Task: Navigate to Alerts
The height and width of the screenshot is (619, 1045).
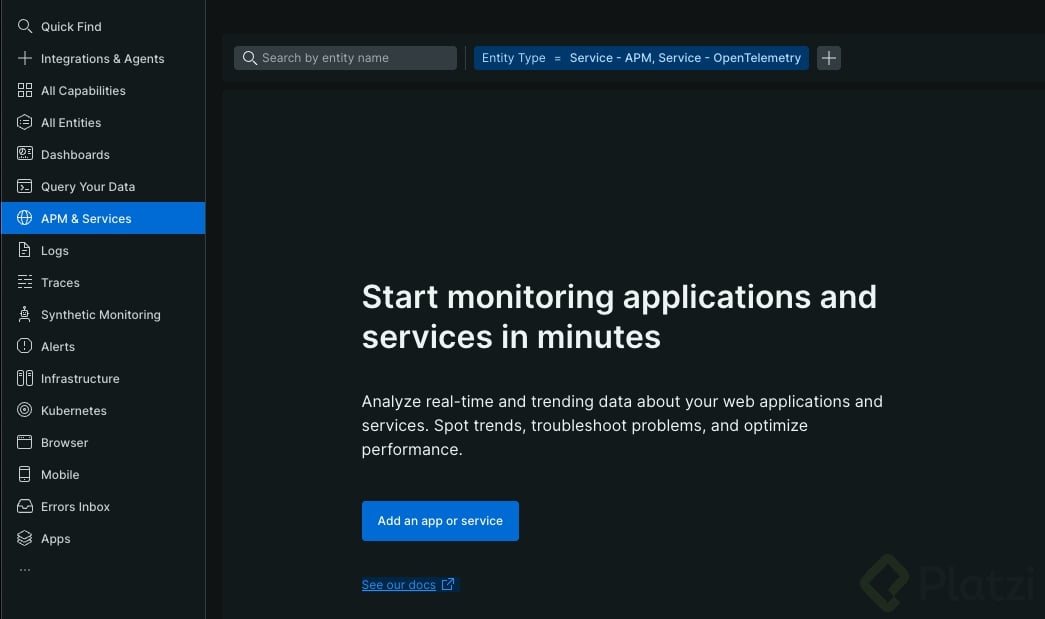Action: pyautogui.click(x=103, y=346)
